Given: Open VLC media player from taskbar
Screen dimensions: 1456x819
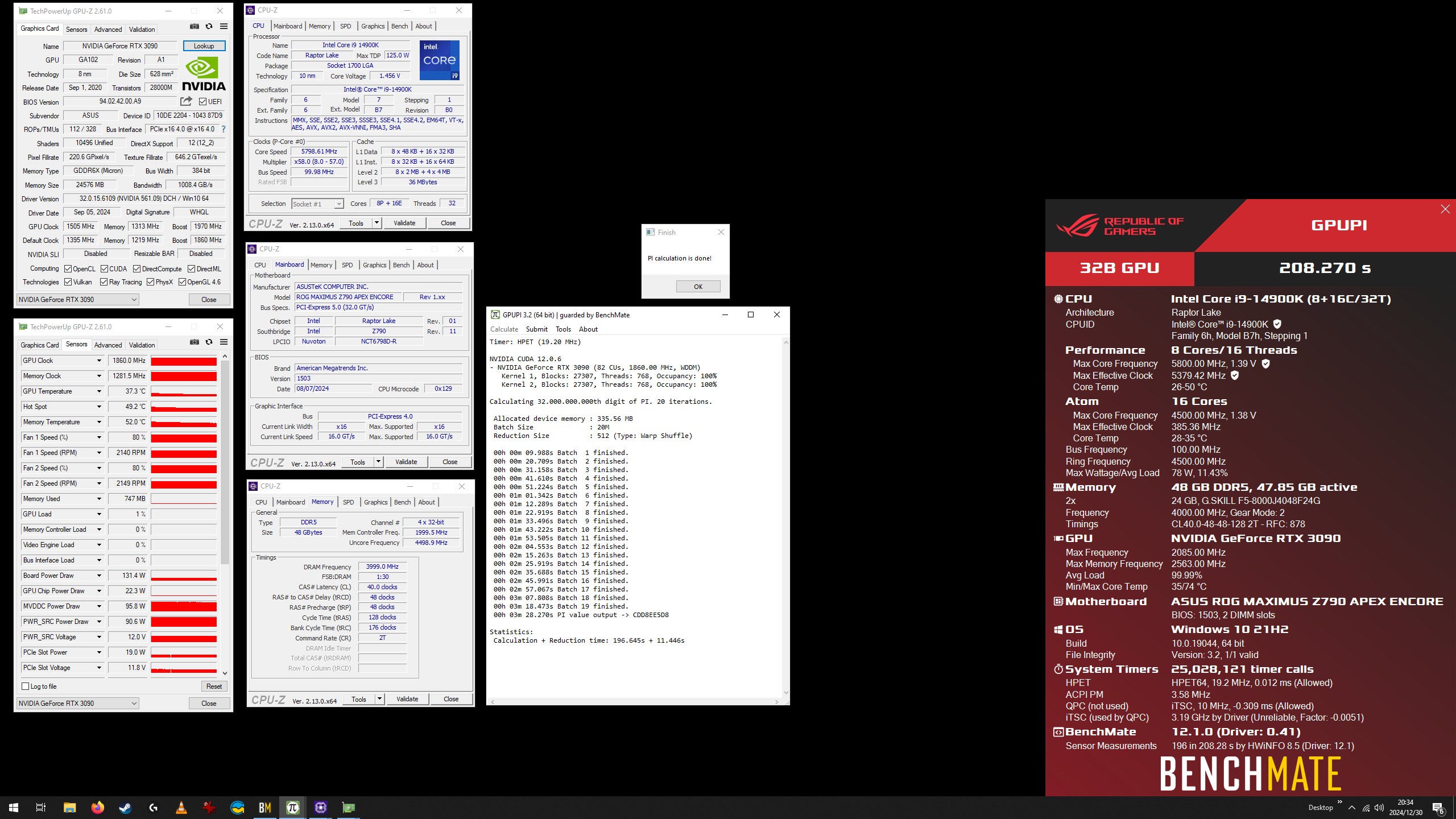Looking at the screenshot, I should [181, 808].
